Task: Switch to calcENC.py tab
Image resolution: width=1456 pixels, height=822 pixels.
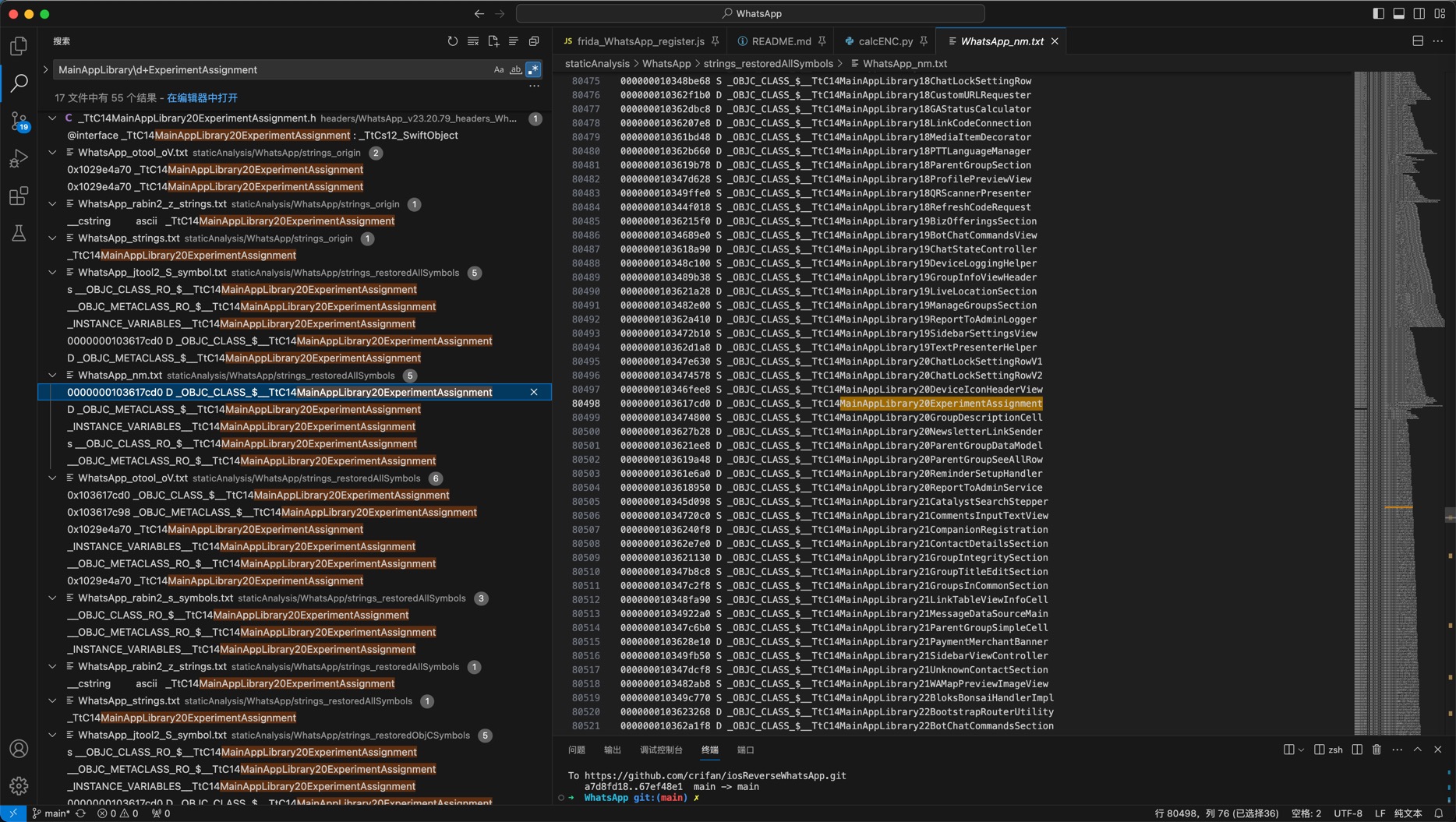Action: [885, 41]
